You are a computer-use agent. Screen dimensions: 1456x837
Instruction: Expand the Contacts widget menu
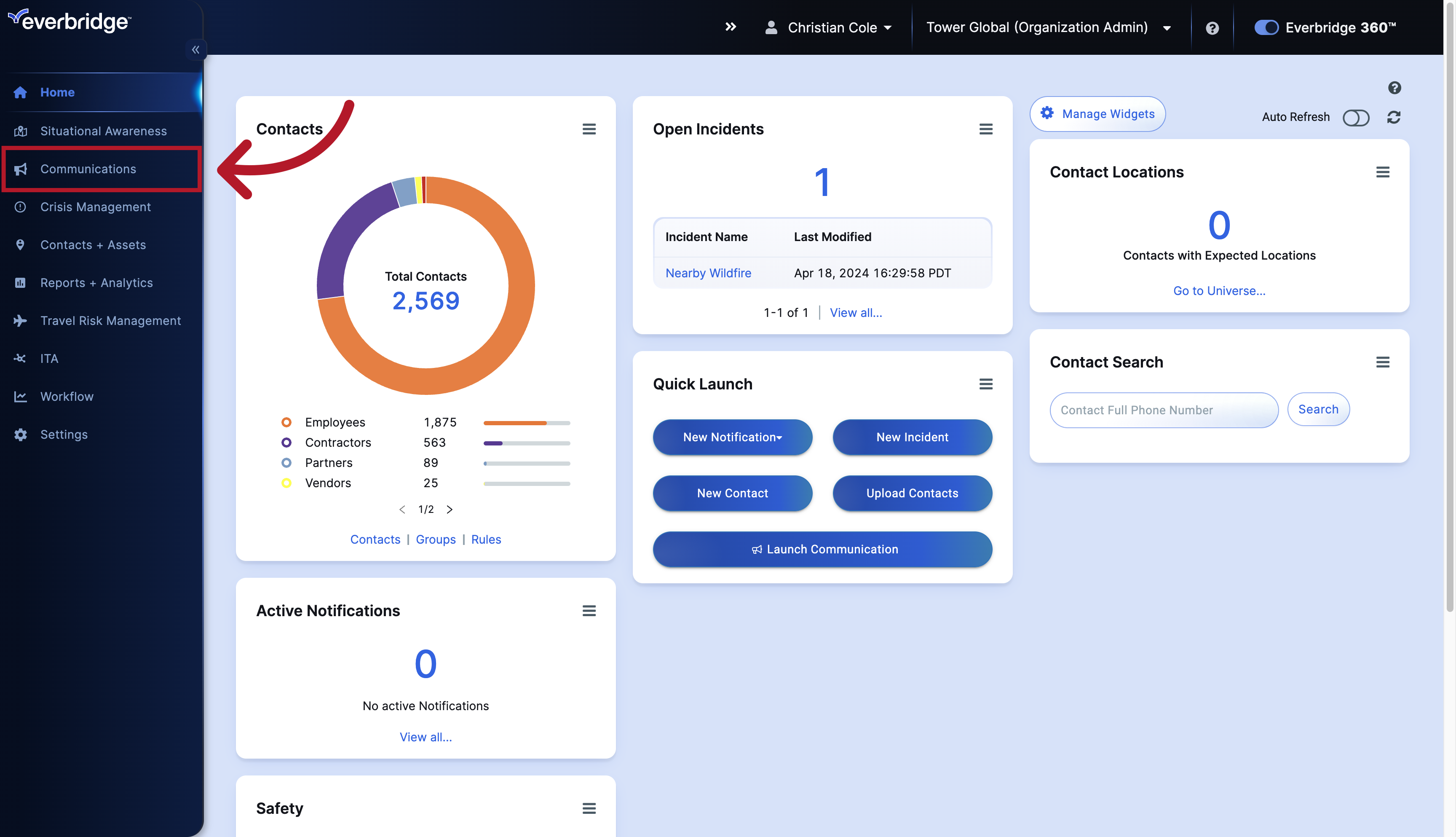(x=589, y=129)
